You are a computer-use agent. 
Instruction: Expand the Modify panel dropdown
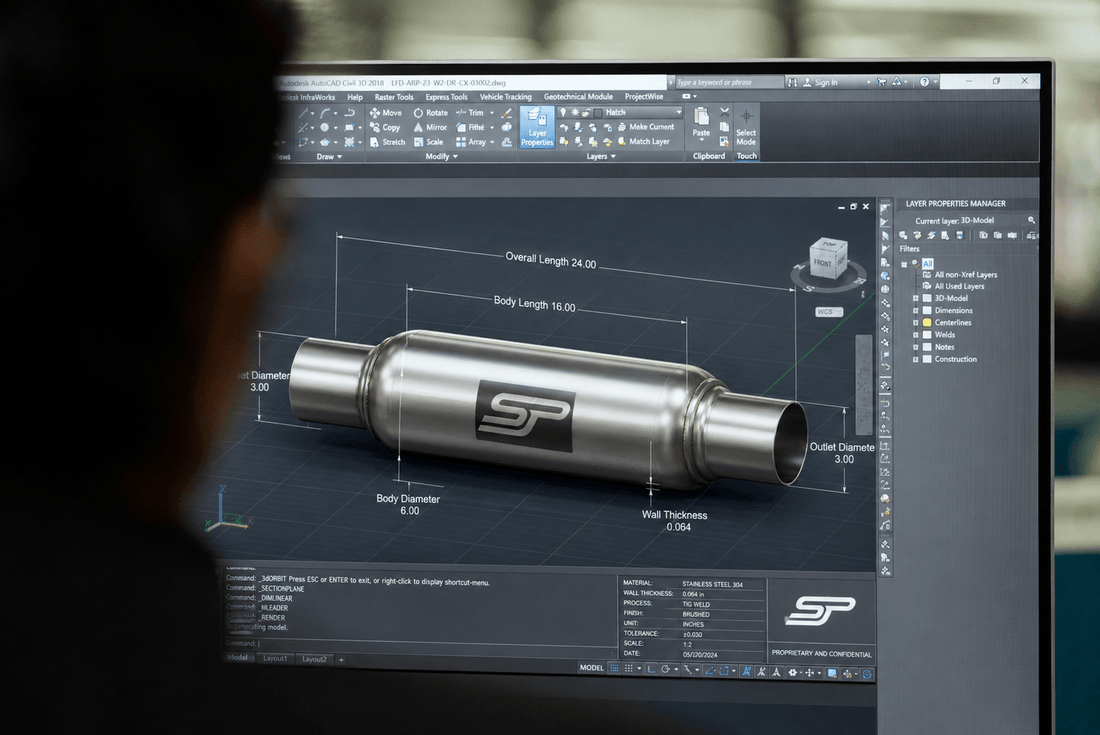coord(455,156)
